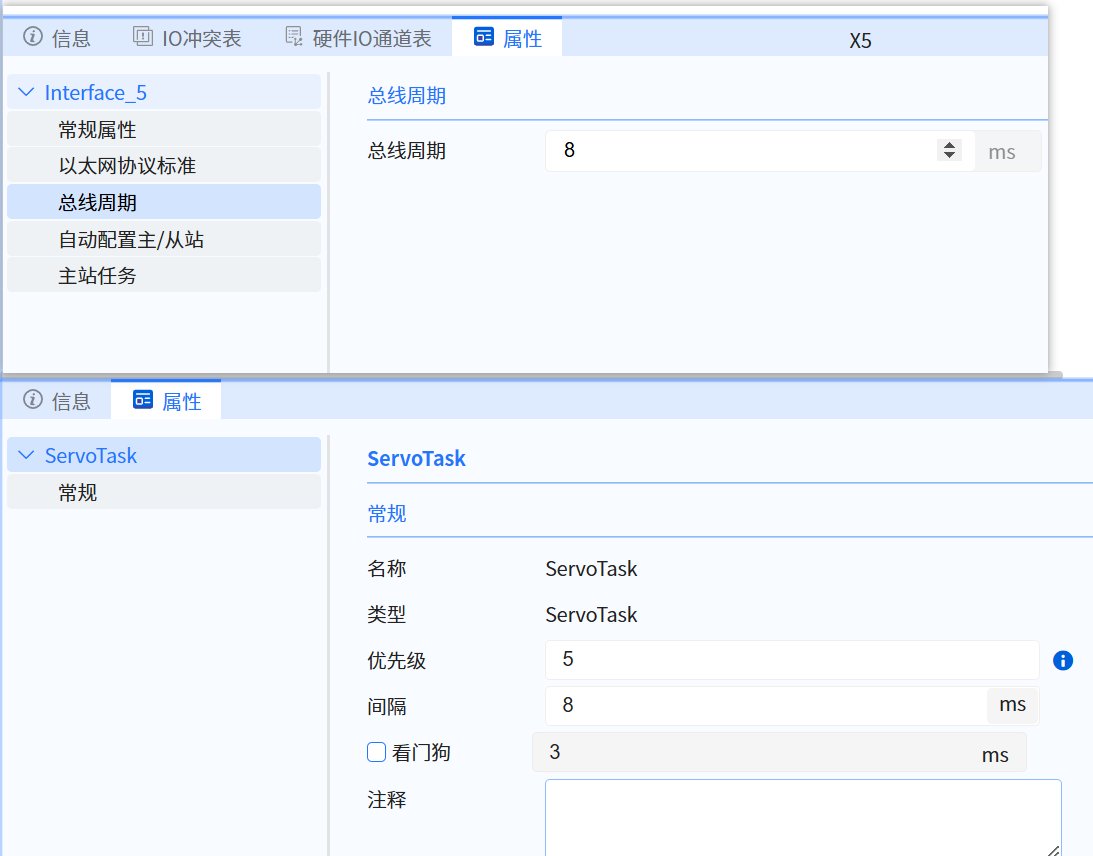
Task: Select 常规属性 in Interface_5 tree
Action: click(x=97, y=130)
